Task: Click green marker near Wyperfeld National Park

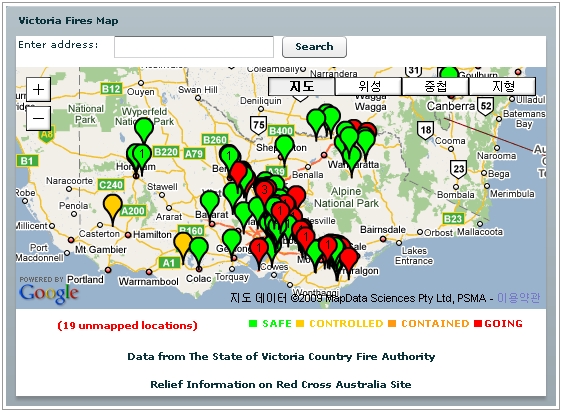Action: [144, 128]
